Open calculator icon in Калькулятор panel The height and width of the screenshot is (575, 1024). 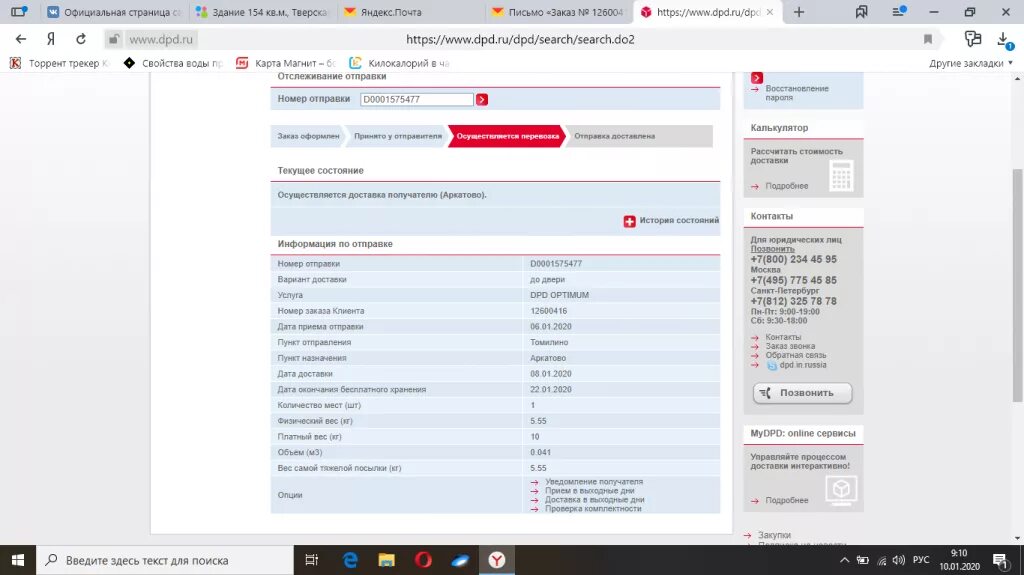click(x=841, y=176)
